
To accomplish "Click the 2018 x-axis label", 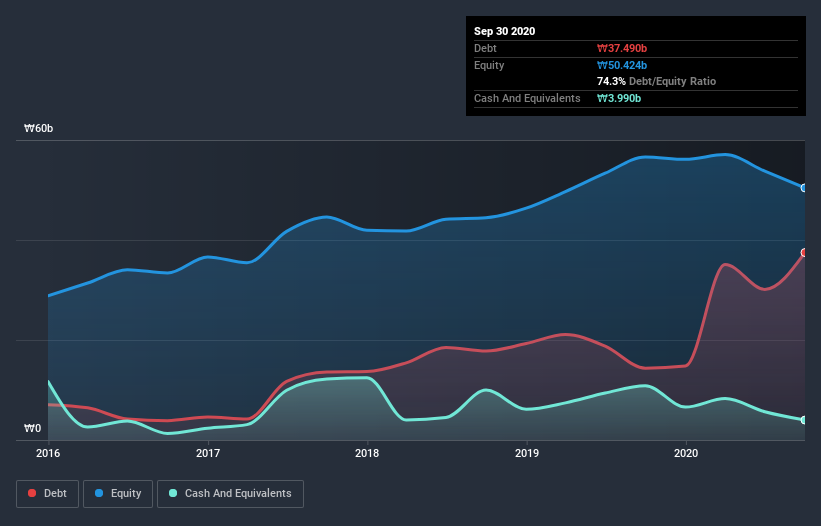I will click(x=367, y=453).
